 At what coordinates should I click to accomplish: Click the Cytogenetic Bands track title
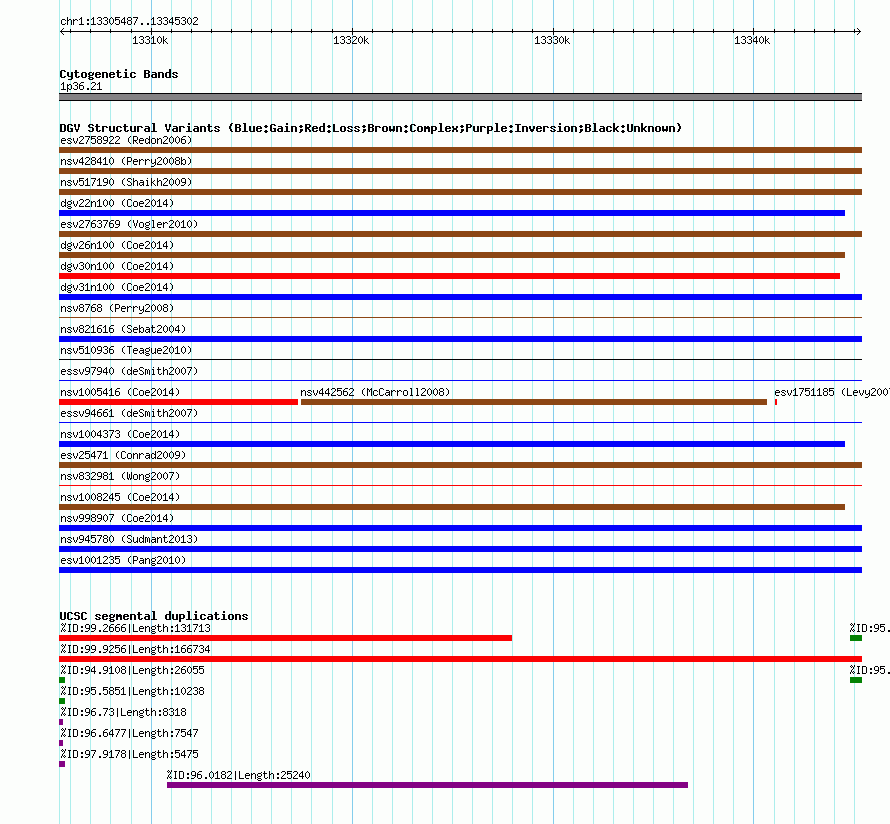[x=119, y=74]
